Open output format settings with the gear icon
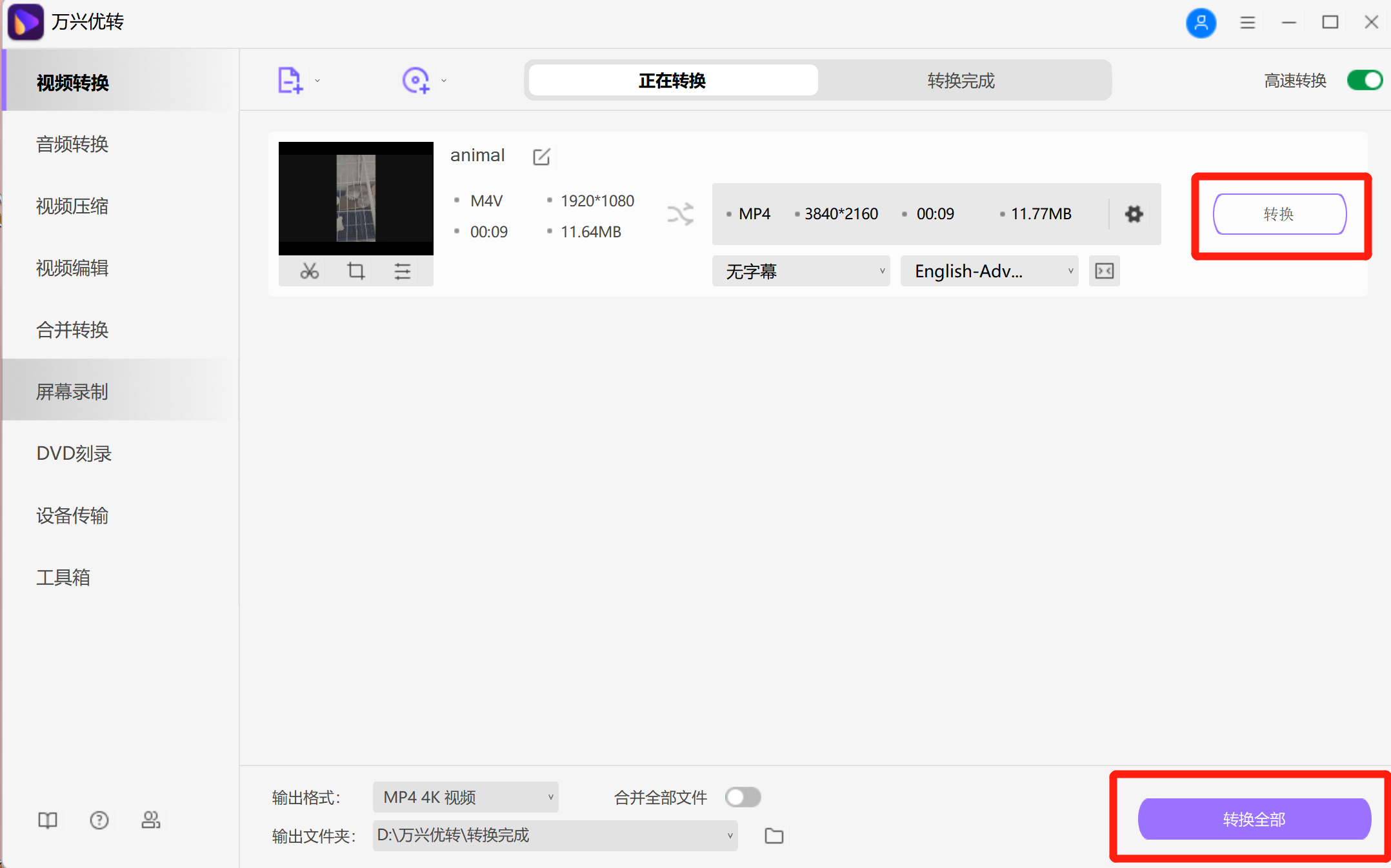This screenshot has width=1391, height=868. [x=1134, y=214]
